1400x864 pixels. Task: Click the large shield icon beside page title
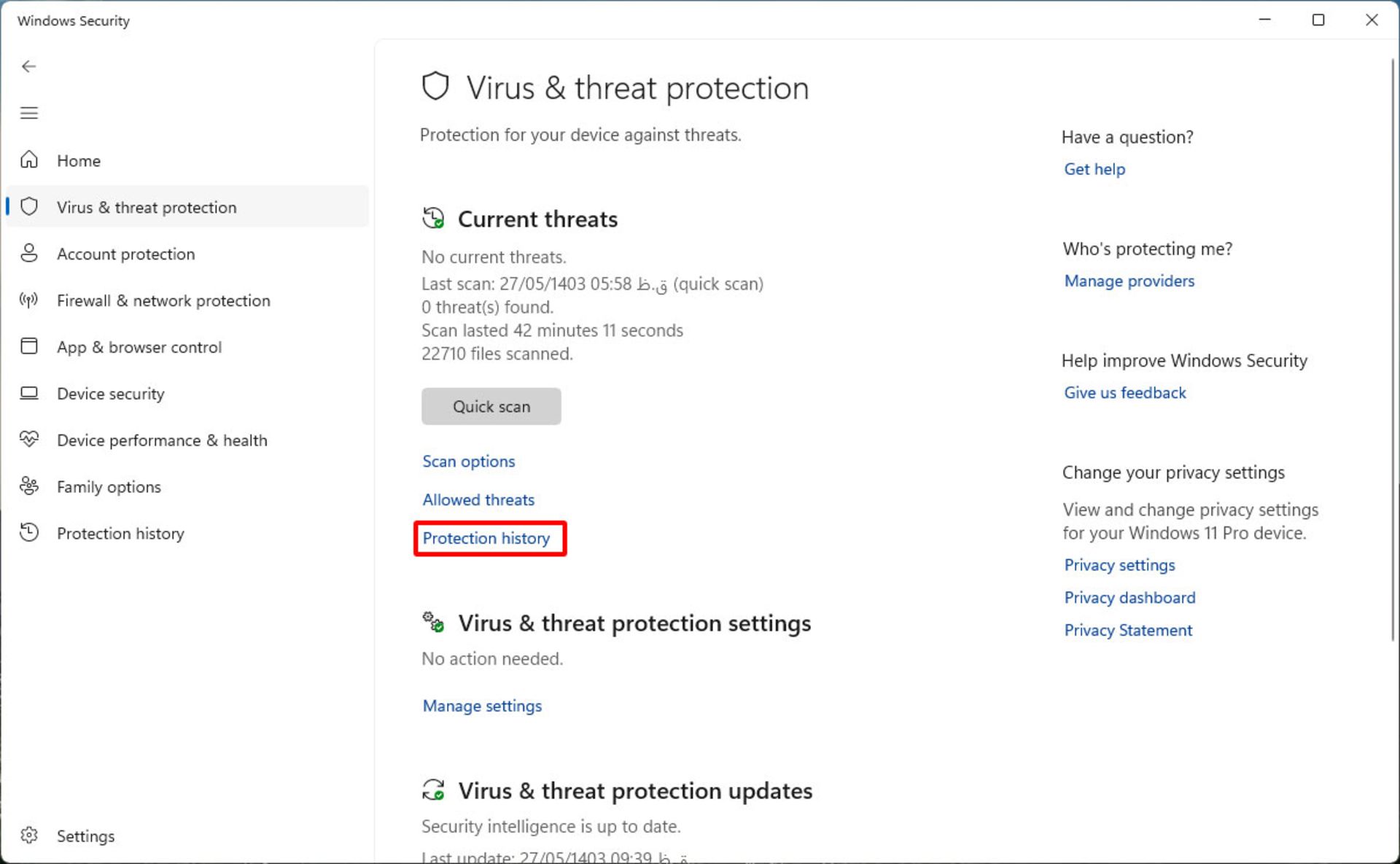435,87
